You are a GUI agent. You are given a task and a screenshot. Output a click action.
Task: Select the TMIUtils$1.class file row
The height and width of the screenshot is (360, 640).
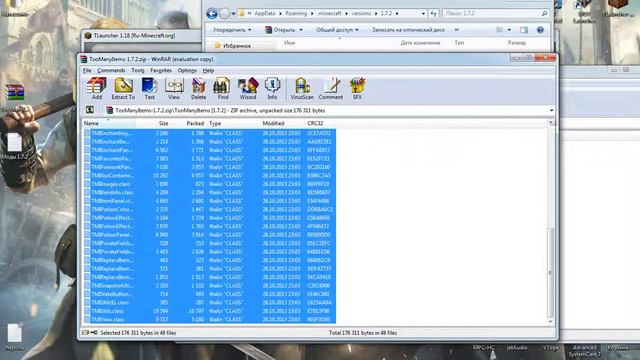(209, 302)
